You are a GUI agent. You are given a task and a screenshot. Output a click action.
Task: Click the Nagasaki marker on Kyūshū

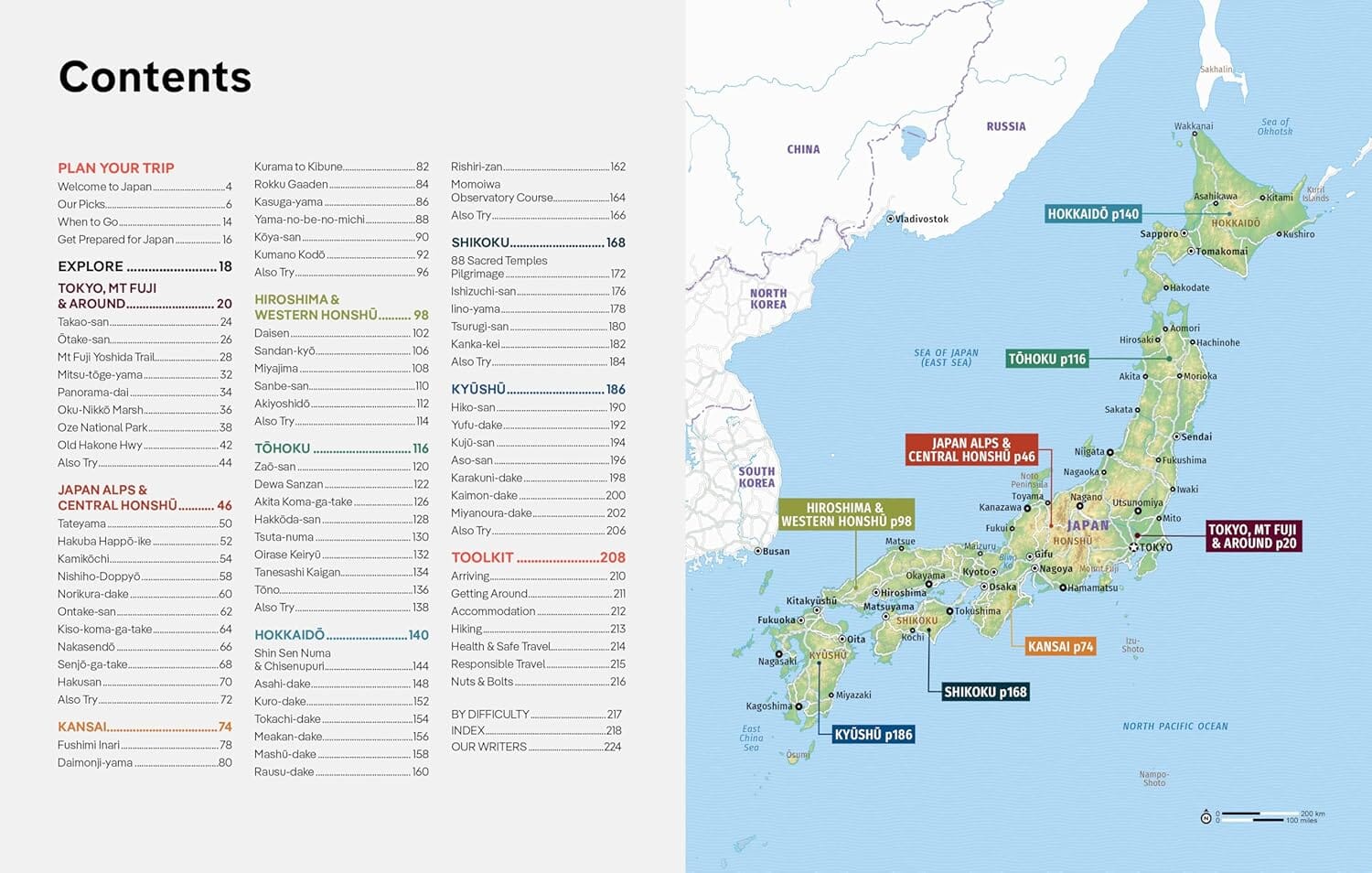(779, 653)
